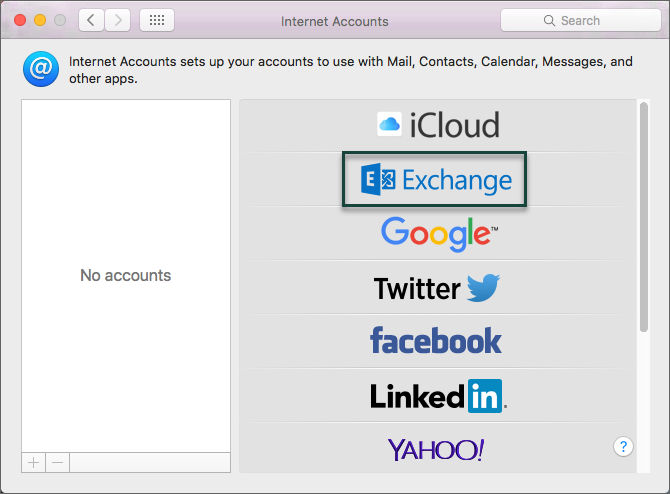Select the facebook account option
The height and width of the screenshot is (494, 670).
click(436, 341)
